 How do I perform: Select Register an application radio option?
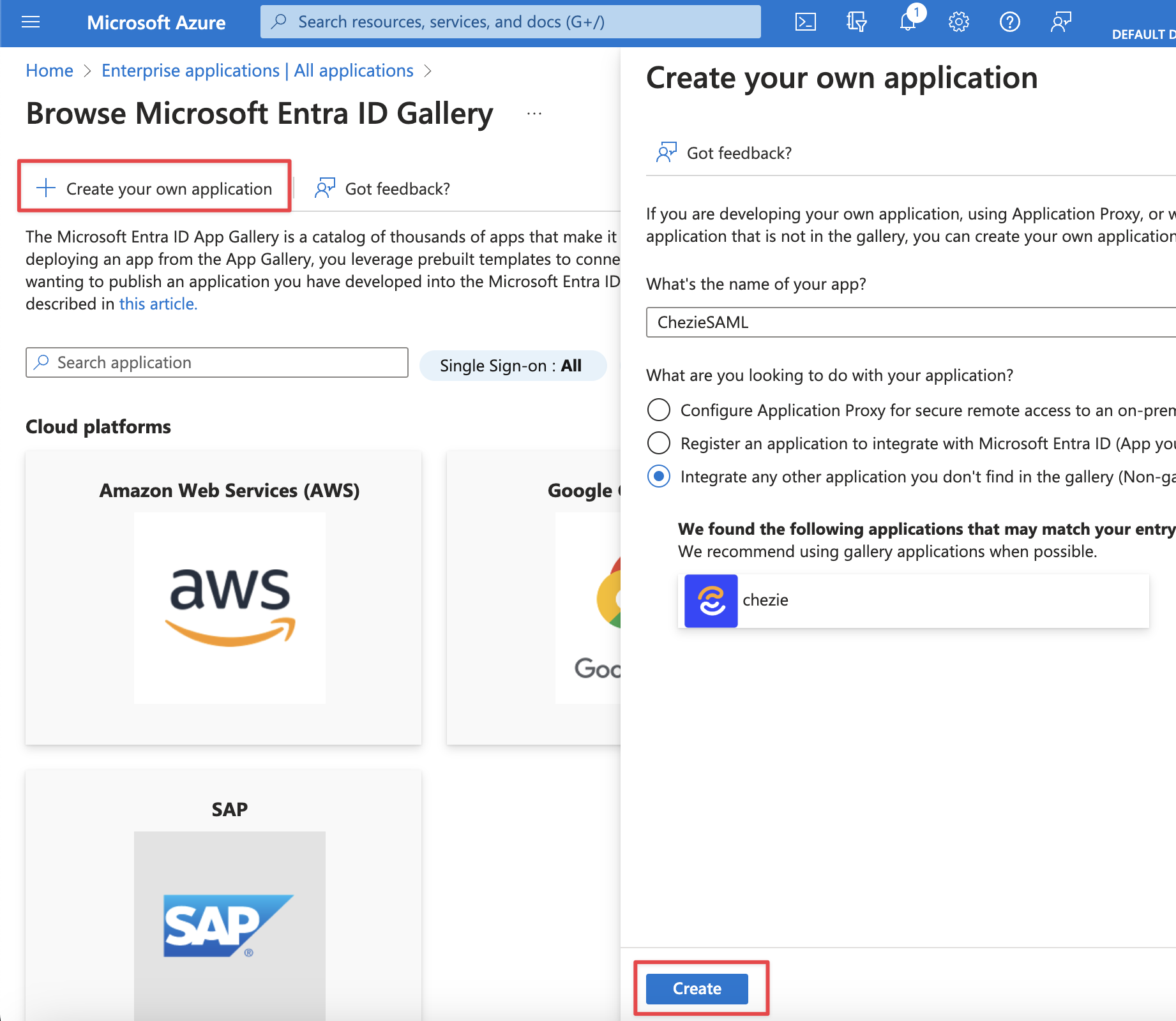point(659,443)
